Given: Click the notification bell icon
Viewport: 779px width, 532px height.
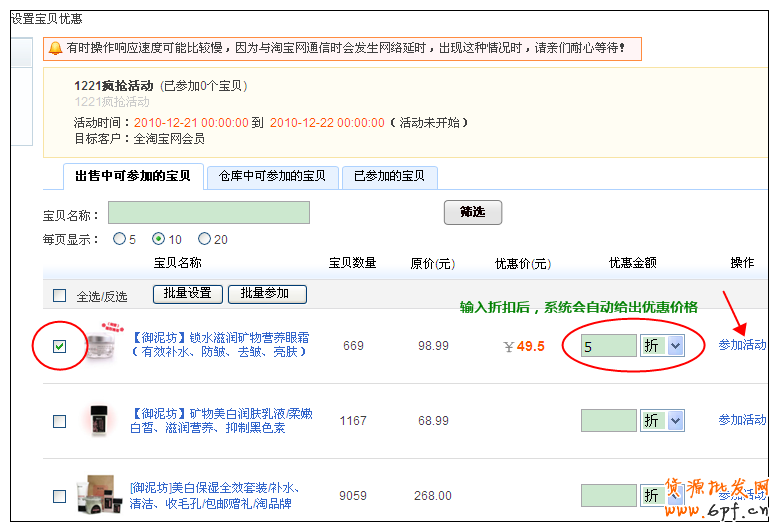Looking at the screenshot, I should [55, 47].
